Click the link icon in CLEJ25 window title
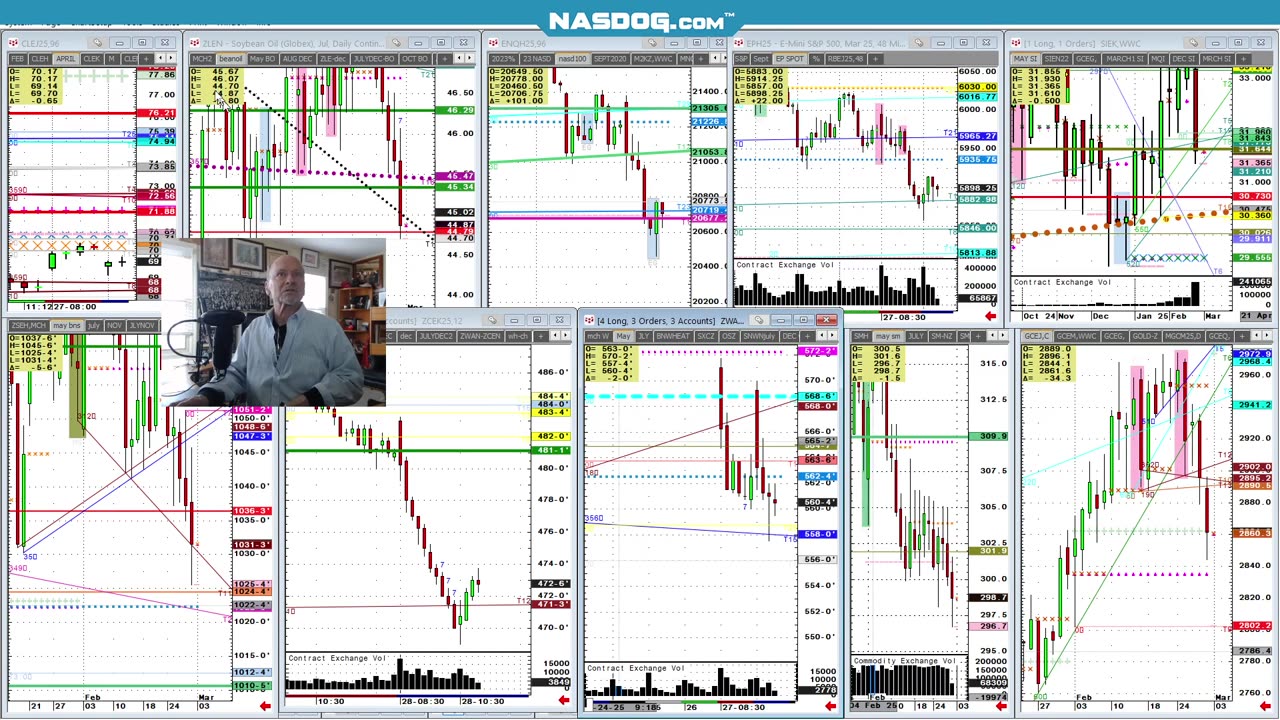Screen dimensions: 1280x720 97,43
